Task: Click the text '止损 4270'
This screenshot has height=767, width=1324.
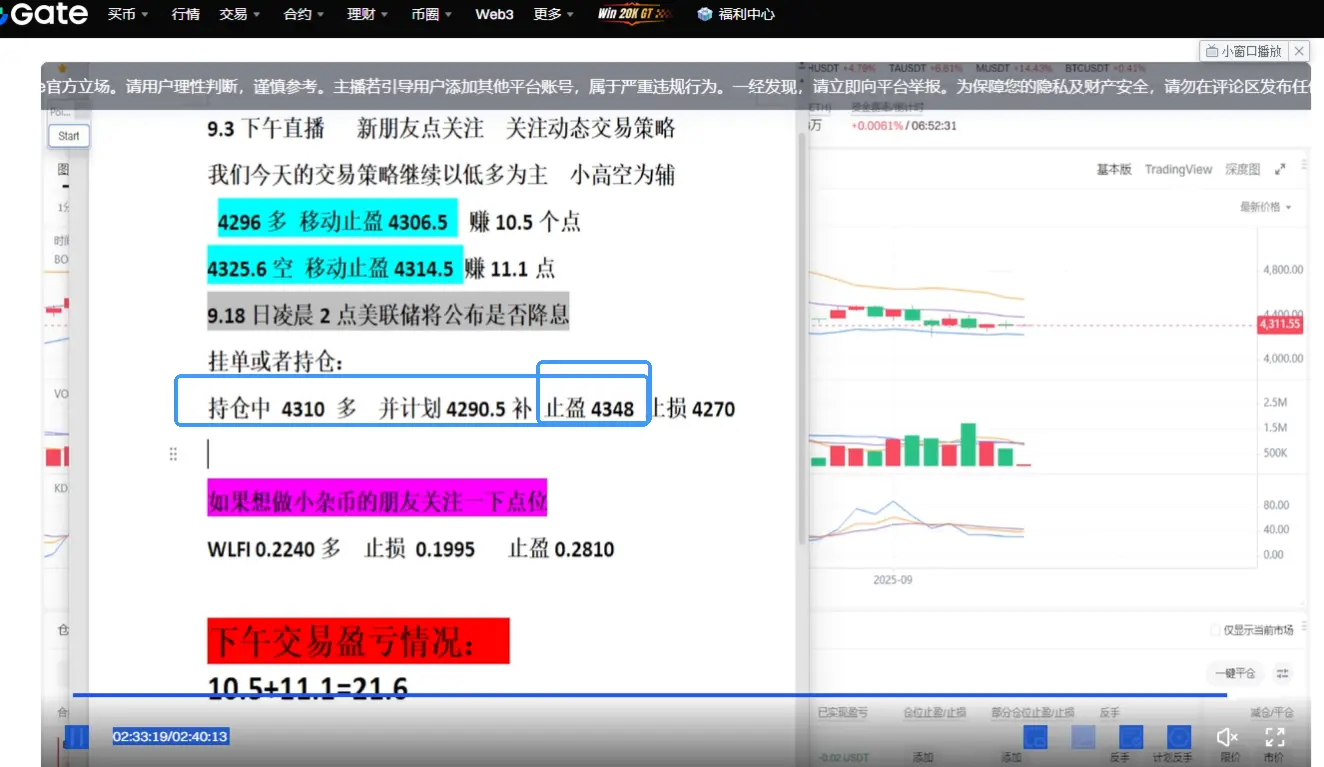Action: click(693, 408)
